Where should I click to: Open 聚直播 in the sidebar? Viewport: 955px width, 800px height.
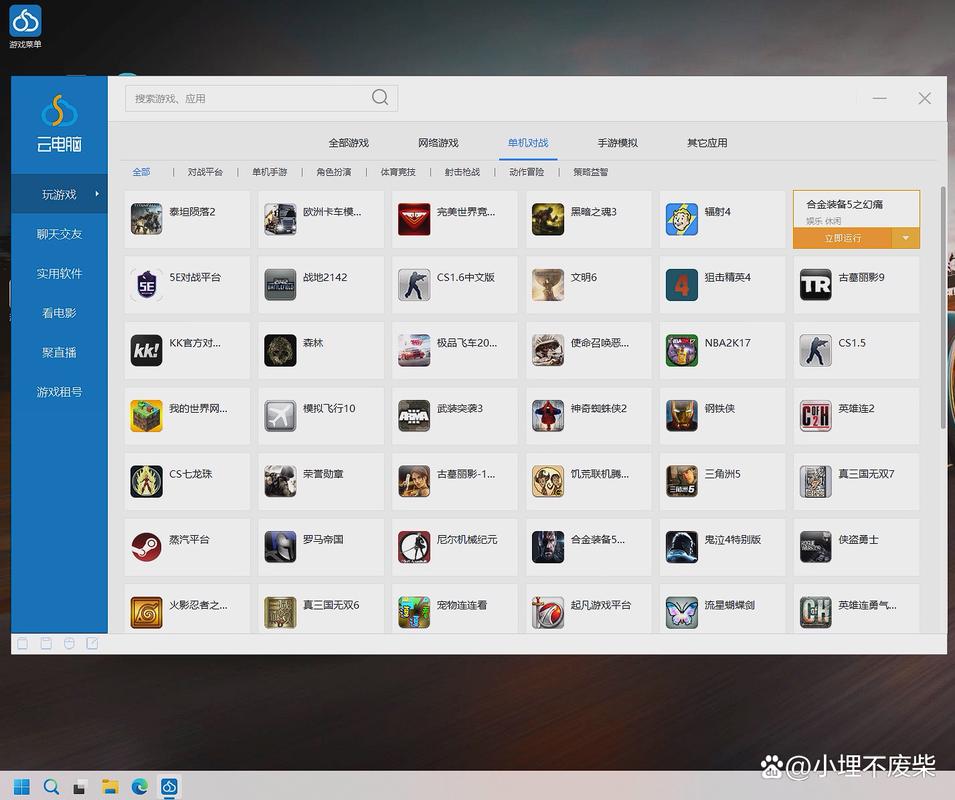pyautogui.click(x=59, y=353)
